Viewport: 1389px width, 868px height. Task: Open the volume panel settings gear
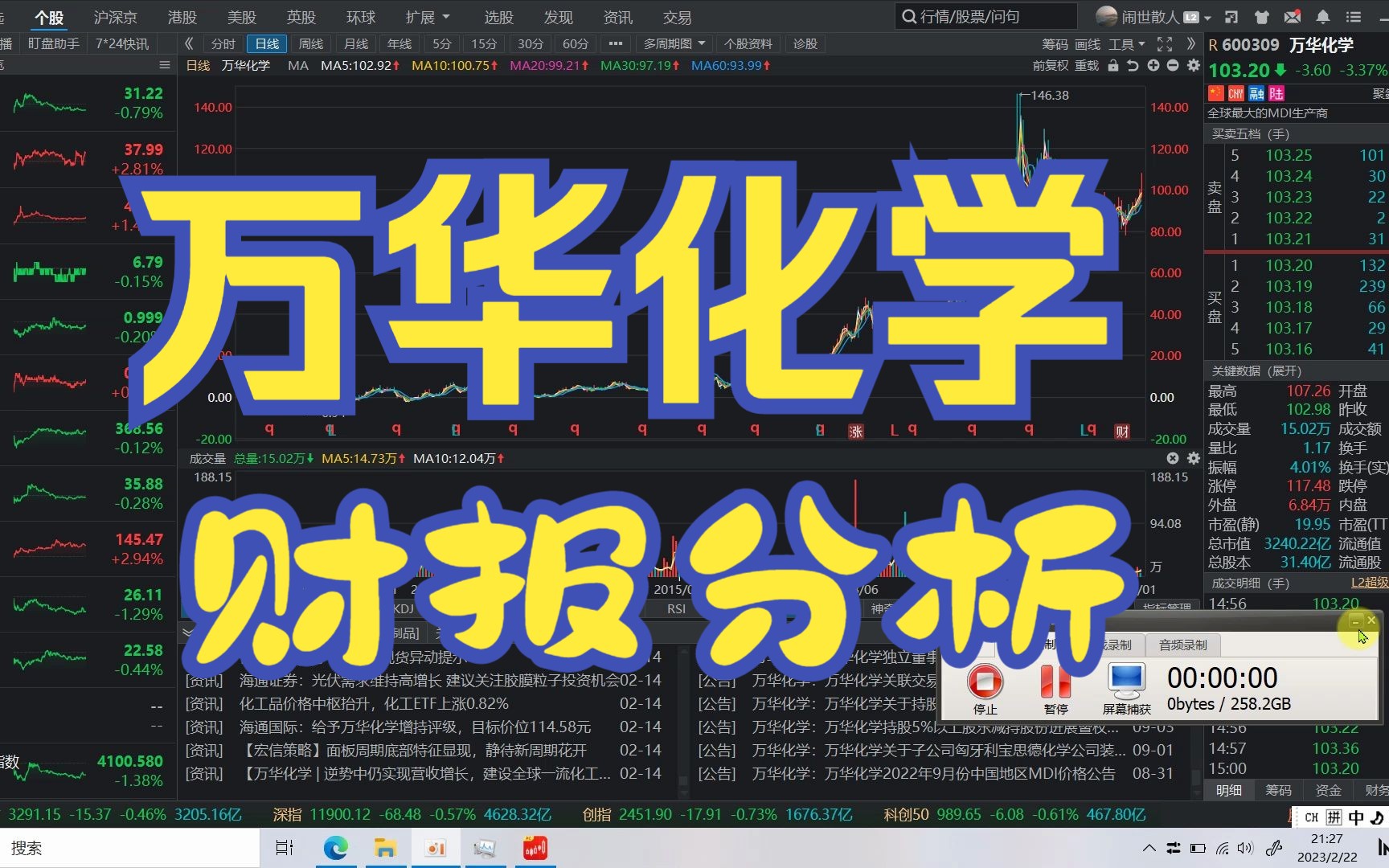click(1194, 458)
